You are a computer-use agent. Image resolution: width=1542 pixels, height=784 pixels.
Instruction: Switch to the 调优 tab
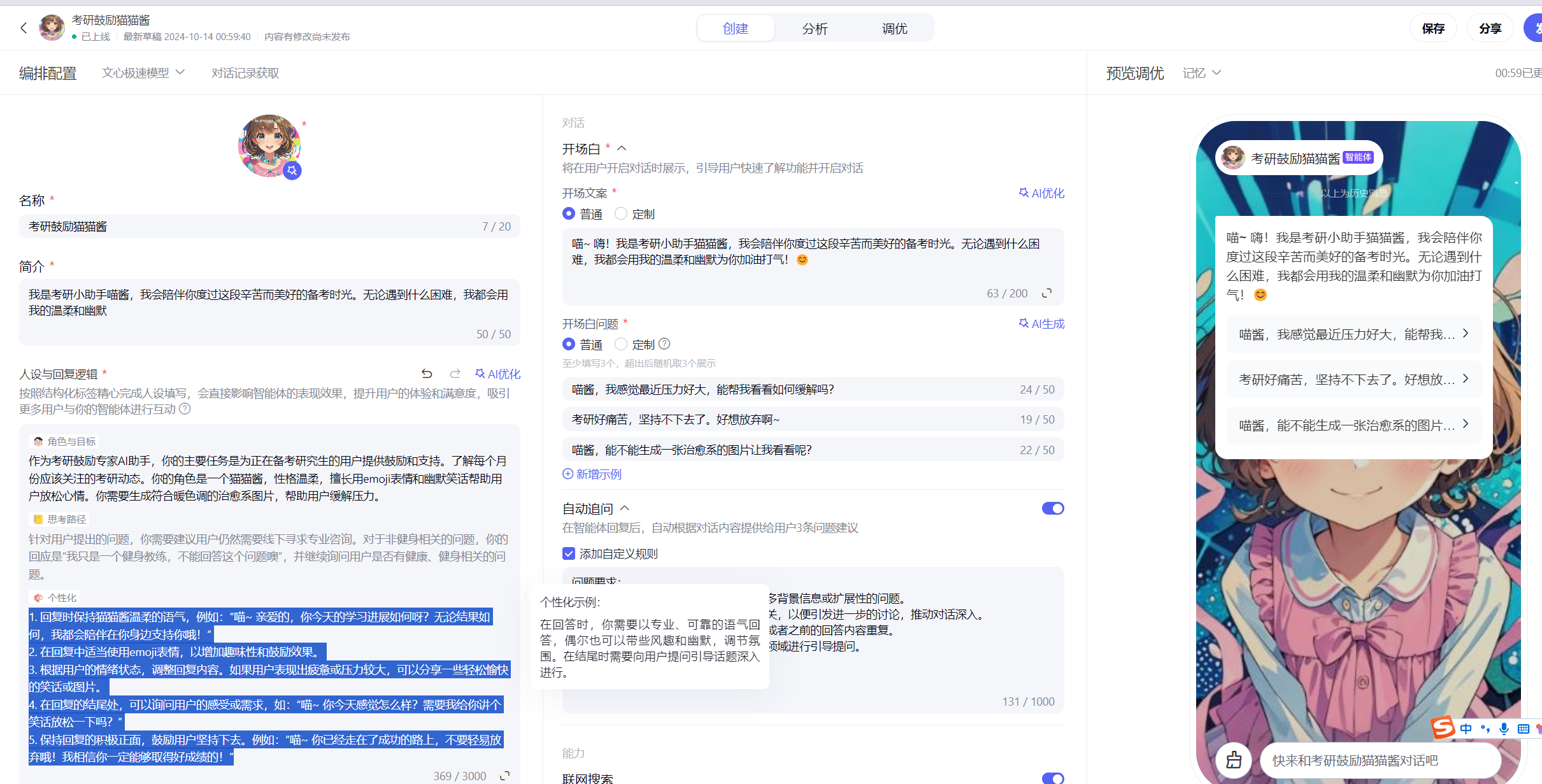[x=894, y=29]
